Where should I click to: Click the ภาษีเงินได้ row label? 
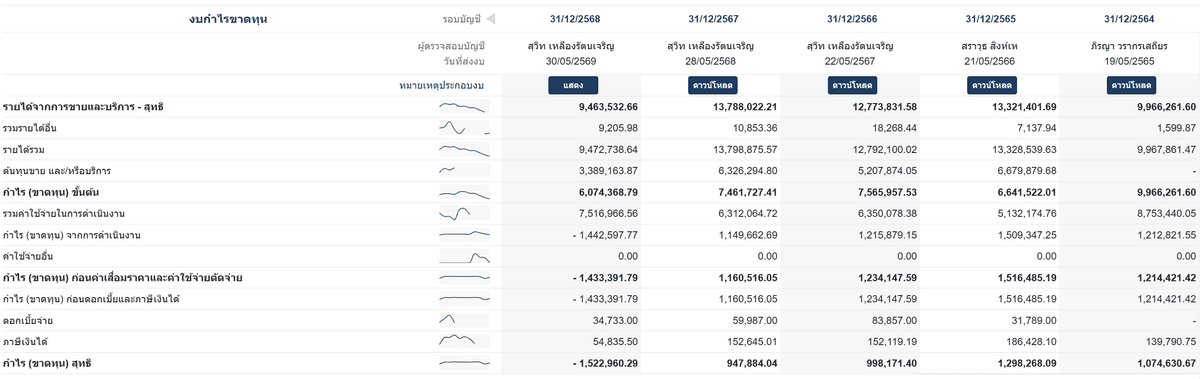click(25, 342)
